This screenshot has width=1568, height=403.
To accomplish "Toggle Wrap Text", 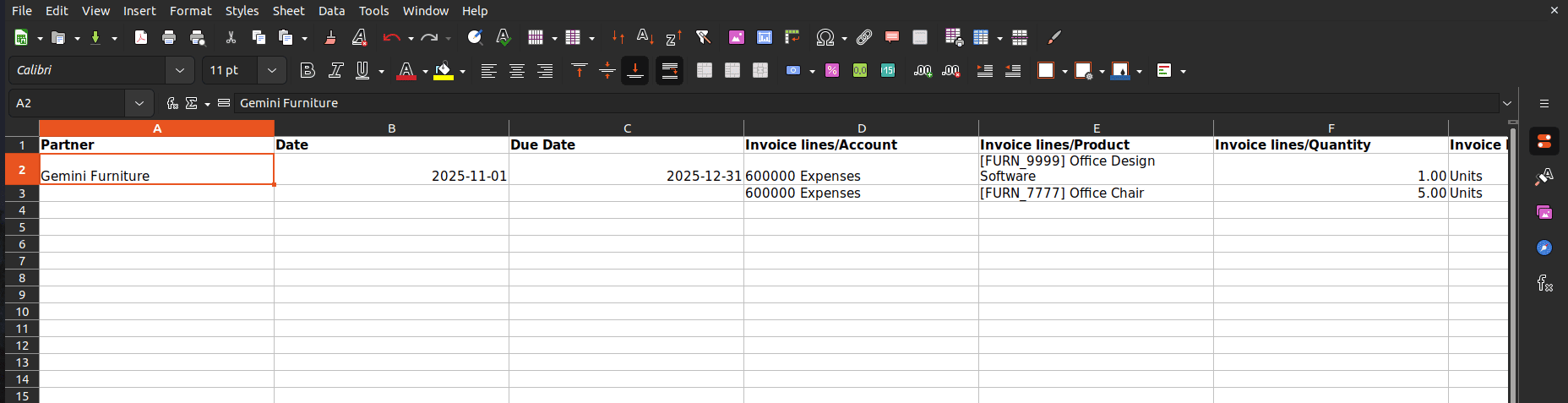I will tap(669, 70).
